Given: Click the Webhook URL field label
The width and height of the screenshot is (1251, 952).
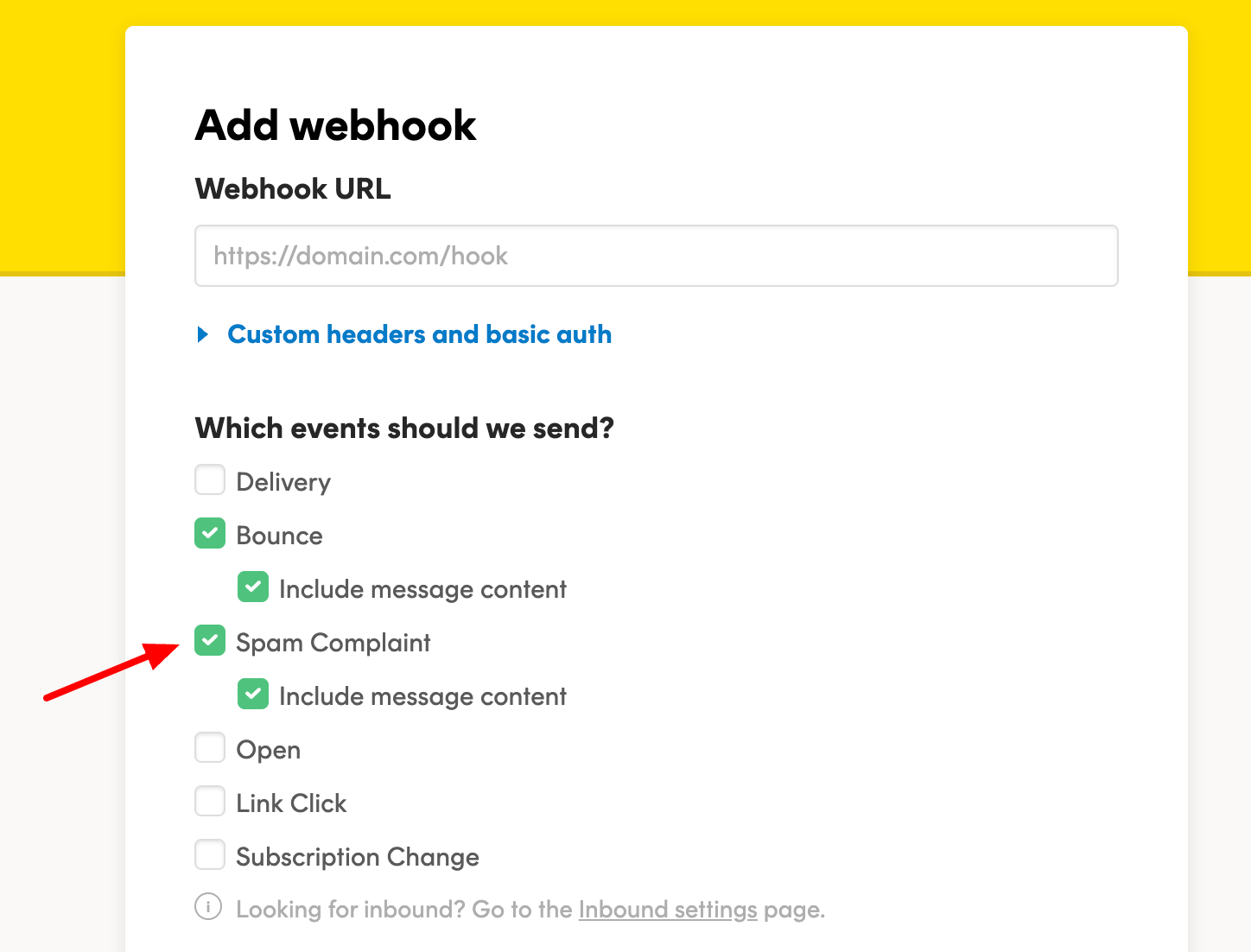Looking at the screenshot, I should point(293,188).
